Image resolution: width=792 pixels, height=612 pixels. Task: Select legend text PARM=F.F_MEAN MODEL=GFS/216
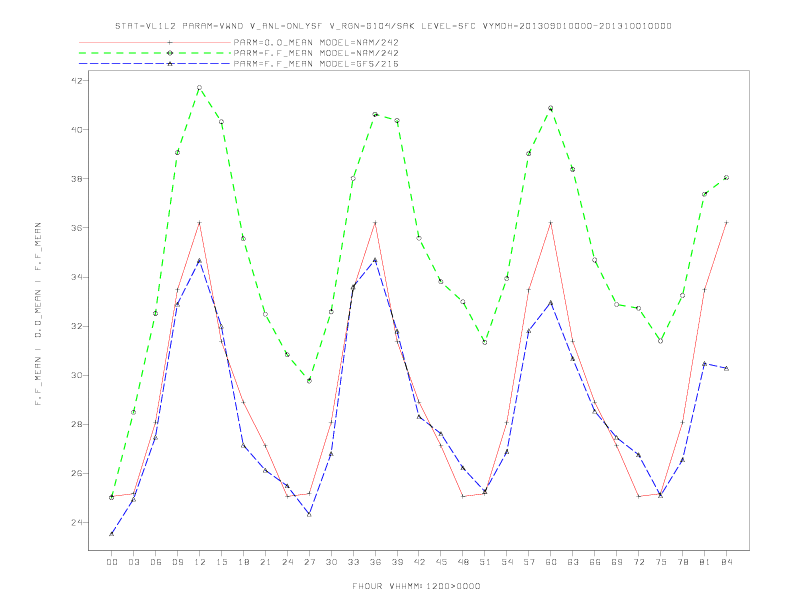[x=316, y=64]
